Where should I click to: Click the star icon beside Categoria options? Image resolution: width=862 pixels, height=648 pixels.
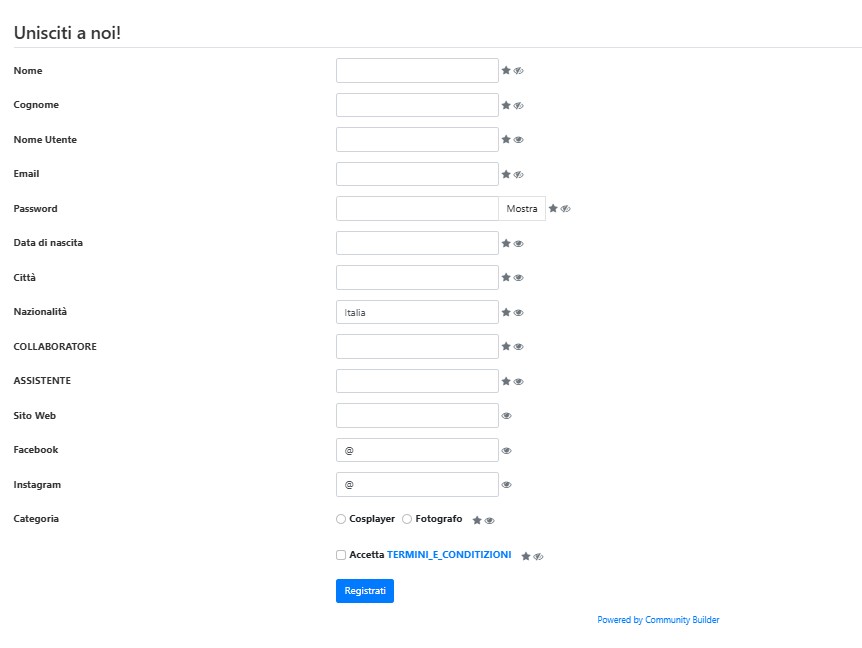coord(477,520)
